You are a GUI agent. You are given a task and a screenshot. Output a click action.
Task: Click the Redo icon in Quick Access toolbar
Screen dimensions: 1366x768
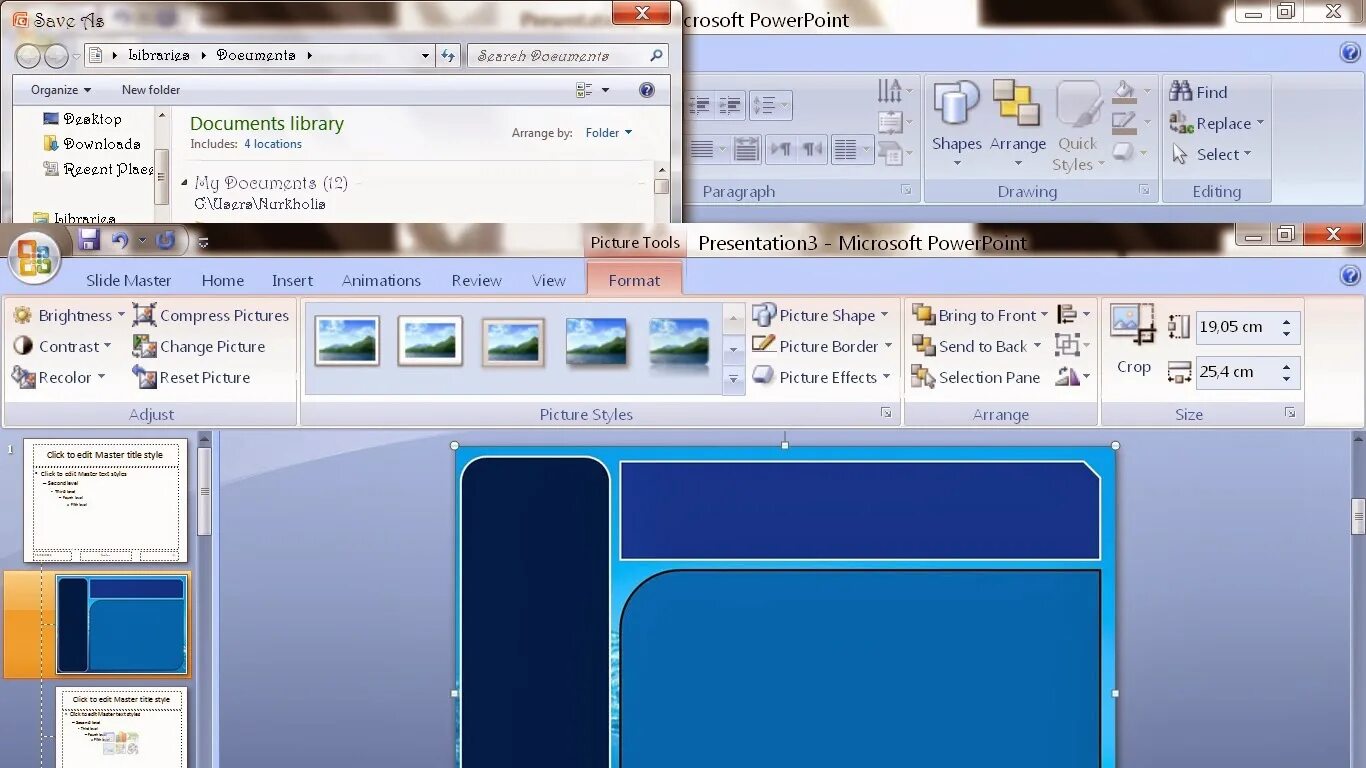tap(166, 240)
